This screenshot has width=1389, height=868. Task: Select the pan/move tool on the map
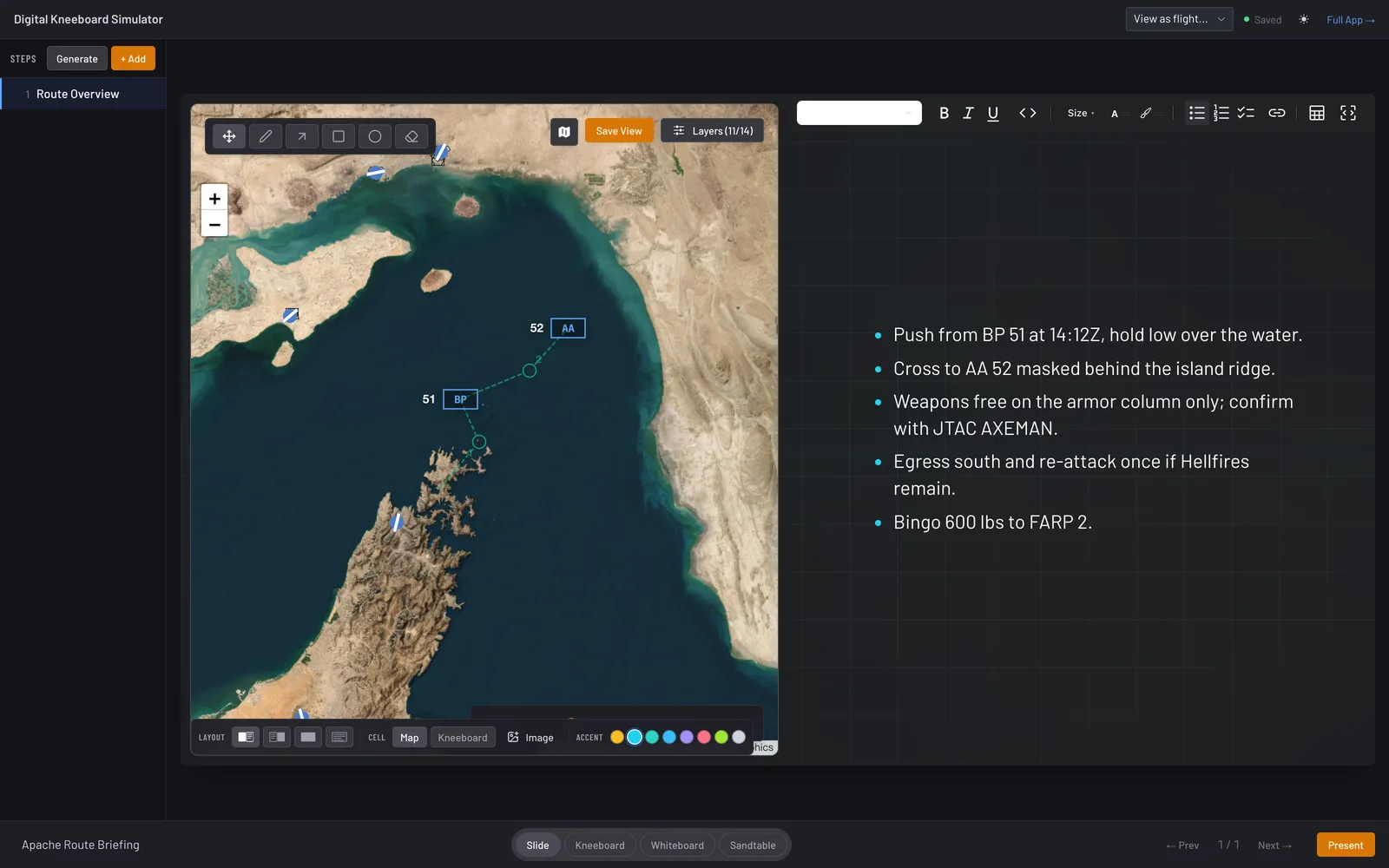pos(229,136)
